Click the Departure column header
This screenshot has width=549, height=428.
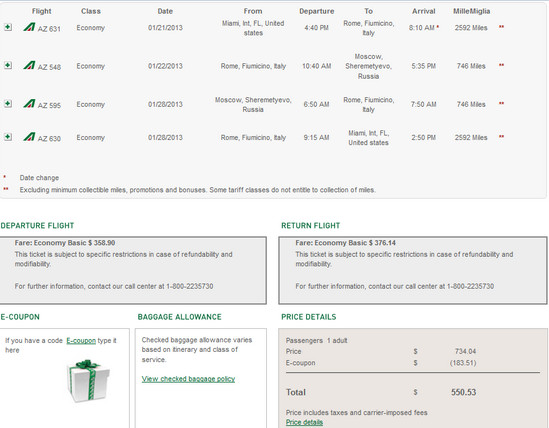point(317,11)
